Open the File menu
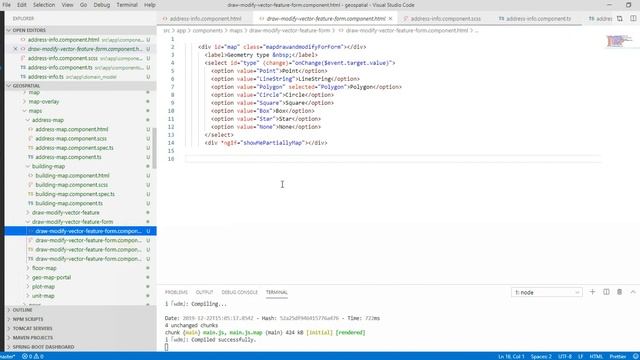640x360 pixels. point(7,5)
